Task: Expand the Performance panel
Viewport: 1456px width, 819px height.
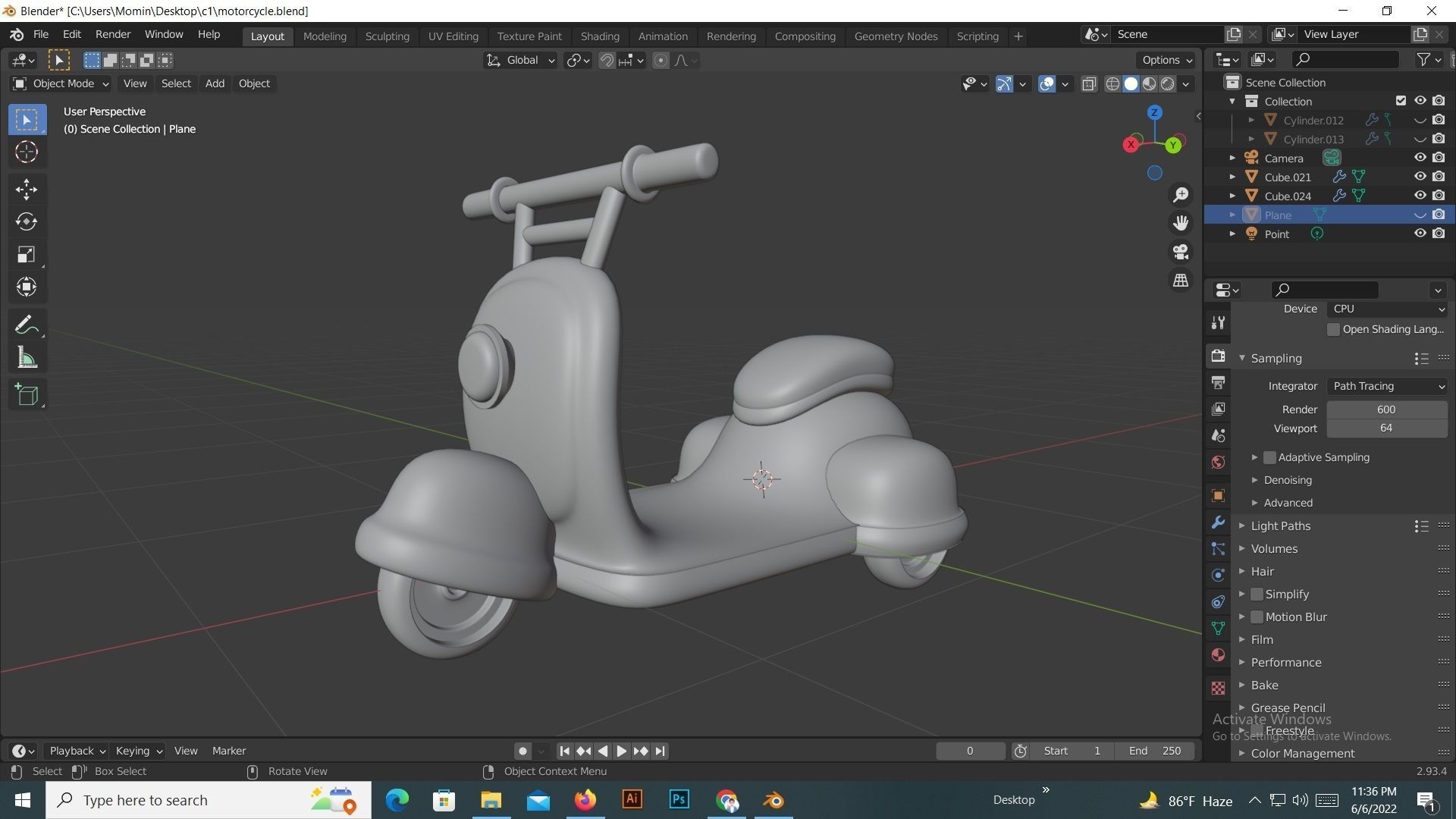Action: tap(1242, 663)
